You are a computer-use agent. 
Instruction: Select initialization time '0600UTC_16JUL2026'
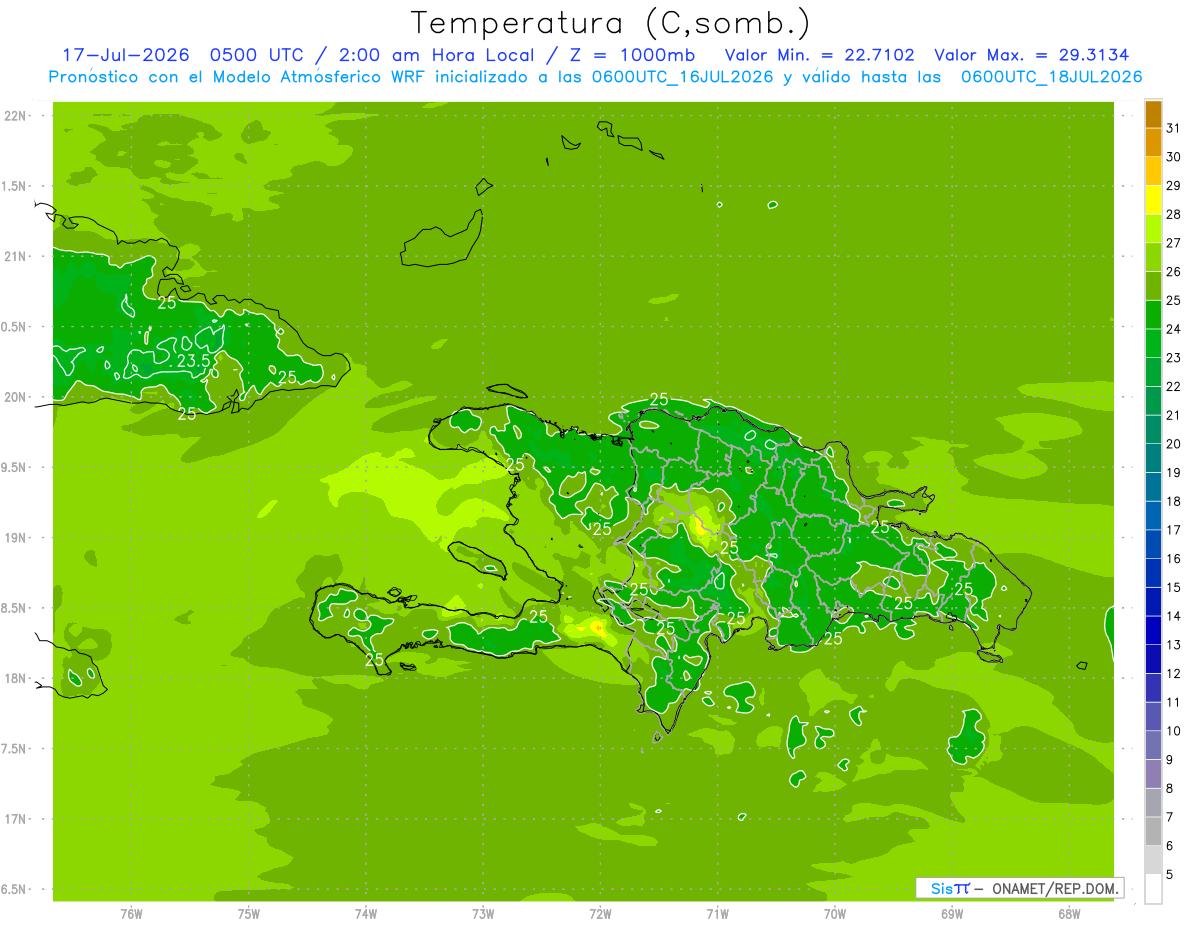tap(682, 77)
